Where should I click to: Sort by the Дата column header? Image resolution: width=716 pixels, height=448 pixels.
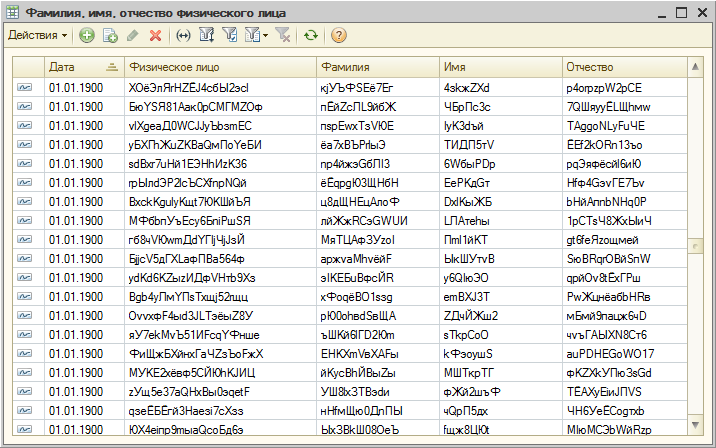coord(84,67)
